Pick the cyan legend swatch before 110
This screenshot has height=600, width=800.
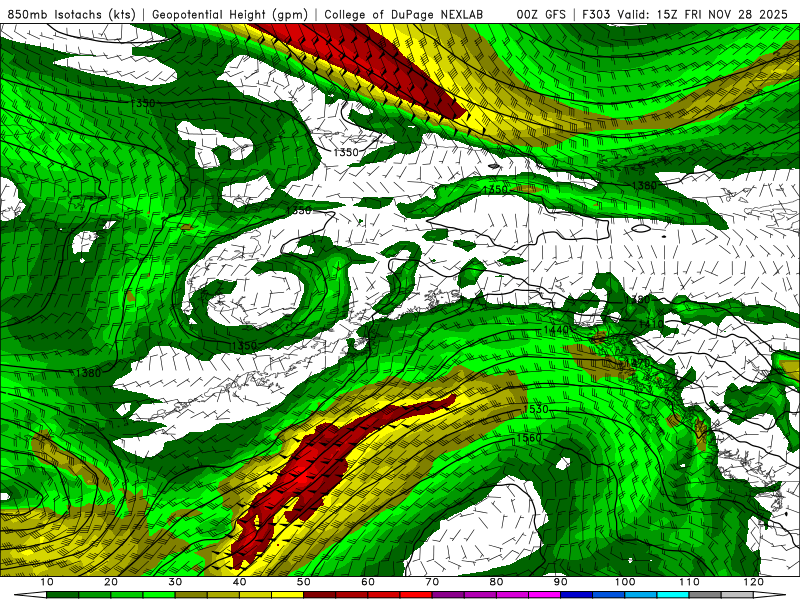pyautogui.click(x=672, y=596)
